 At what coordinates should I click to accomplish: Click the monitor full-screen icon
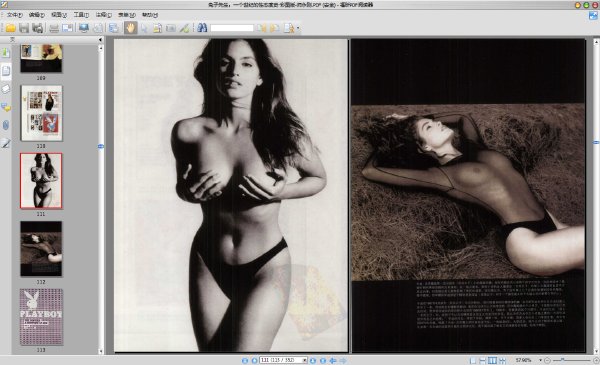tap(84, 28)
